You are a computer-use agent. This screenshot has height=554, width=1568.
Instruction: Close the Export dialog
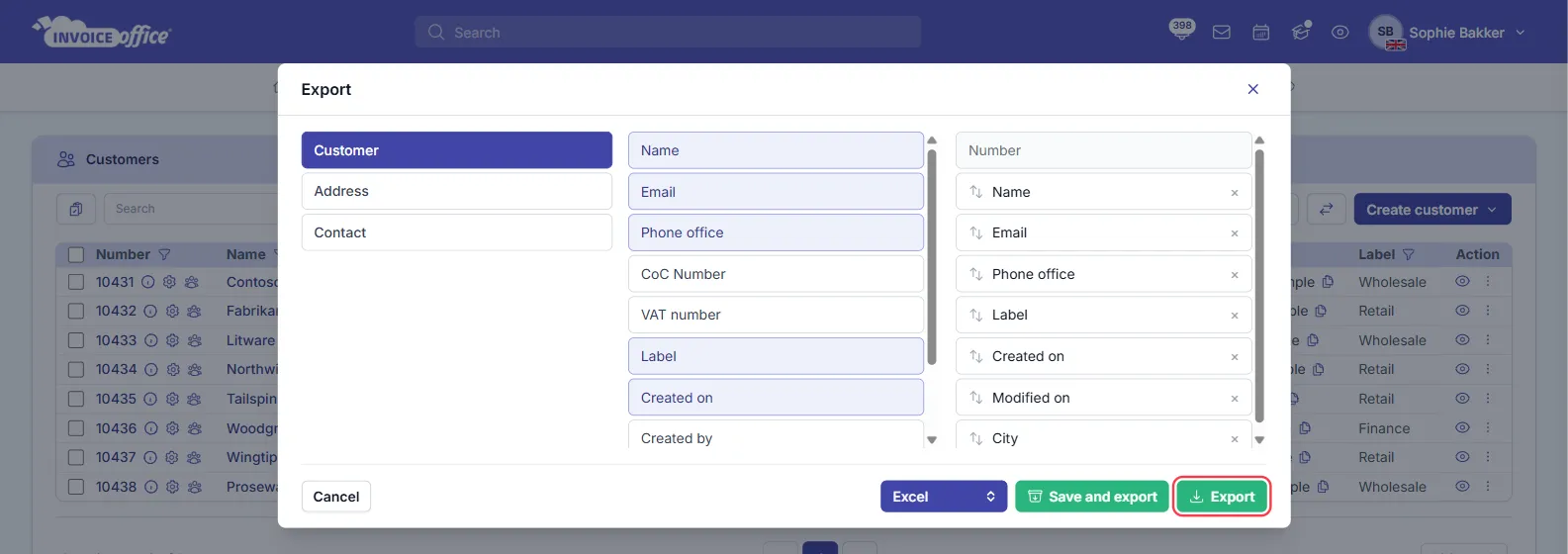pos(1253,89)
